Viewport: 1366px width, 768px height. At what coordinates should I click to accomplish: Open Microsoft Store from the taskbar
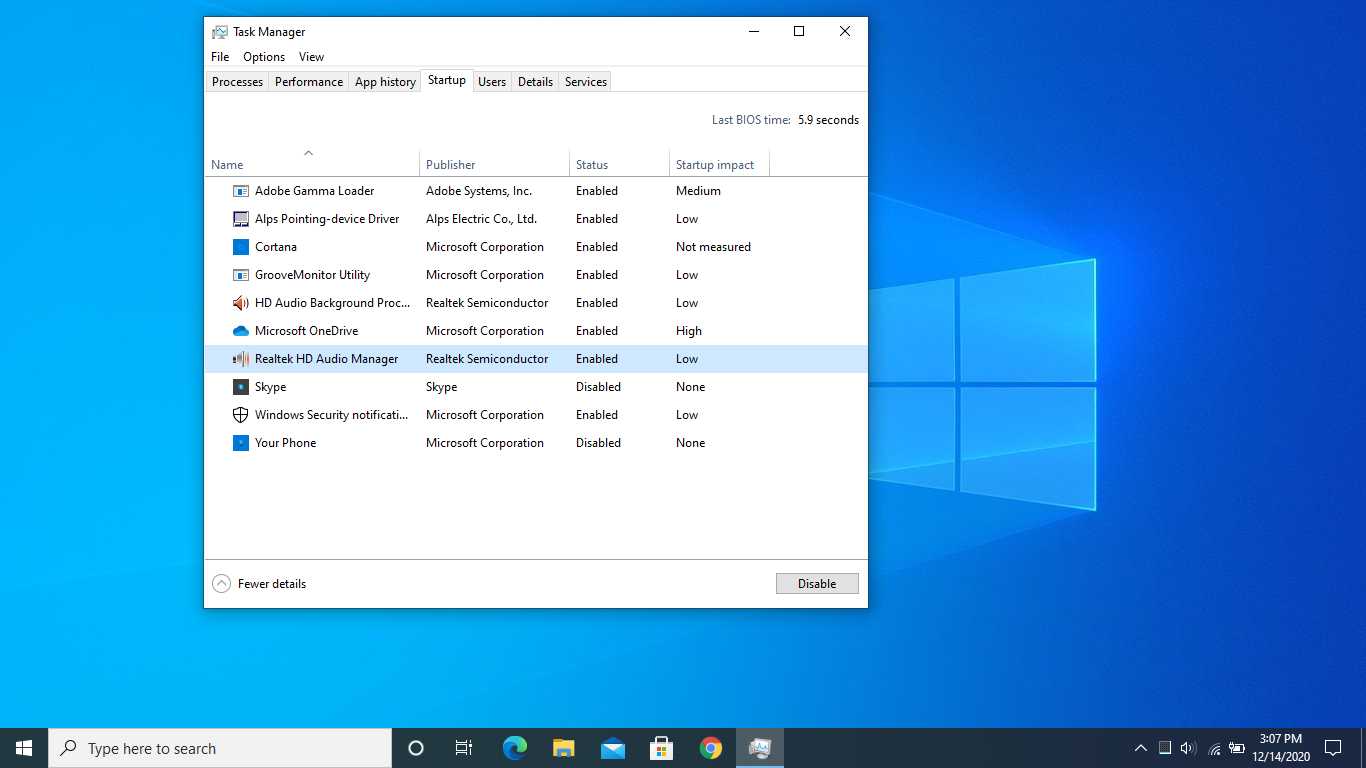(x=662, y=748)
